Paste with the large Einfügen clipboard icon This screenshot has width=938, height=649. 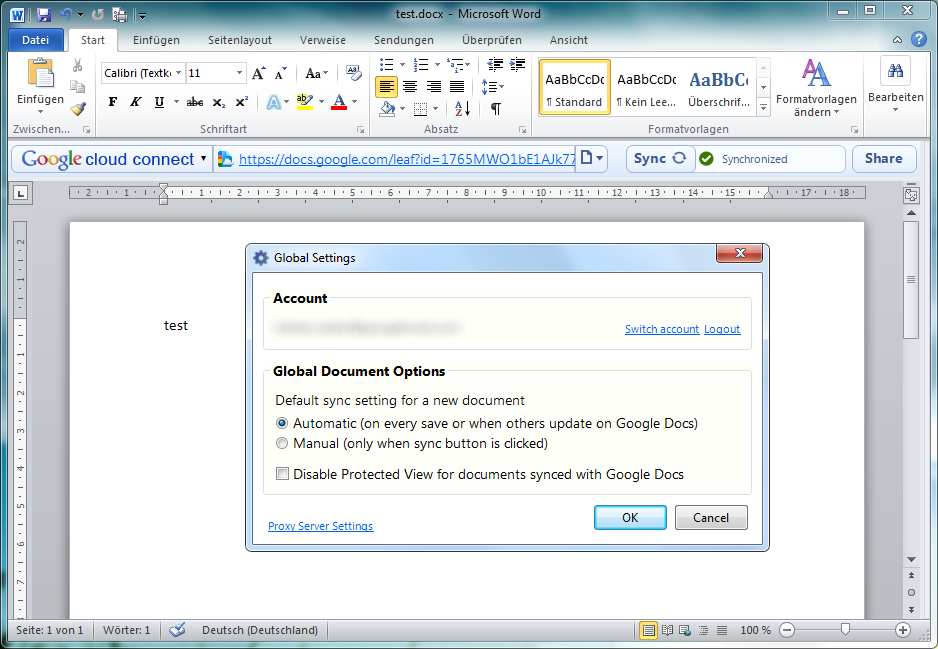41,74
